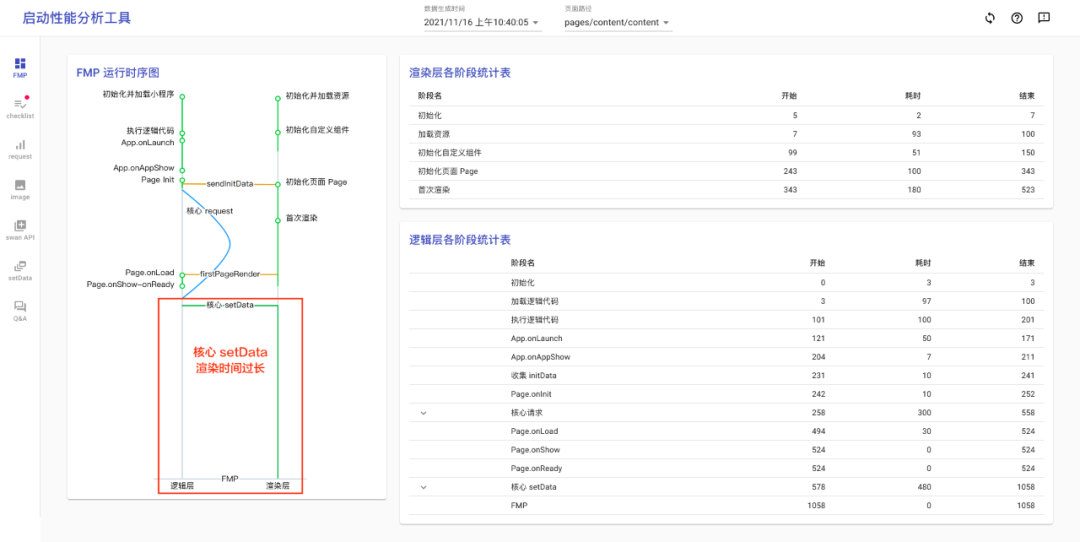Click the 核心 request curve label

coord(210,211)
